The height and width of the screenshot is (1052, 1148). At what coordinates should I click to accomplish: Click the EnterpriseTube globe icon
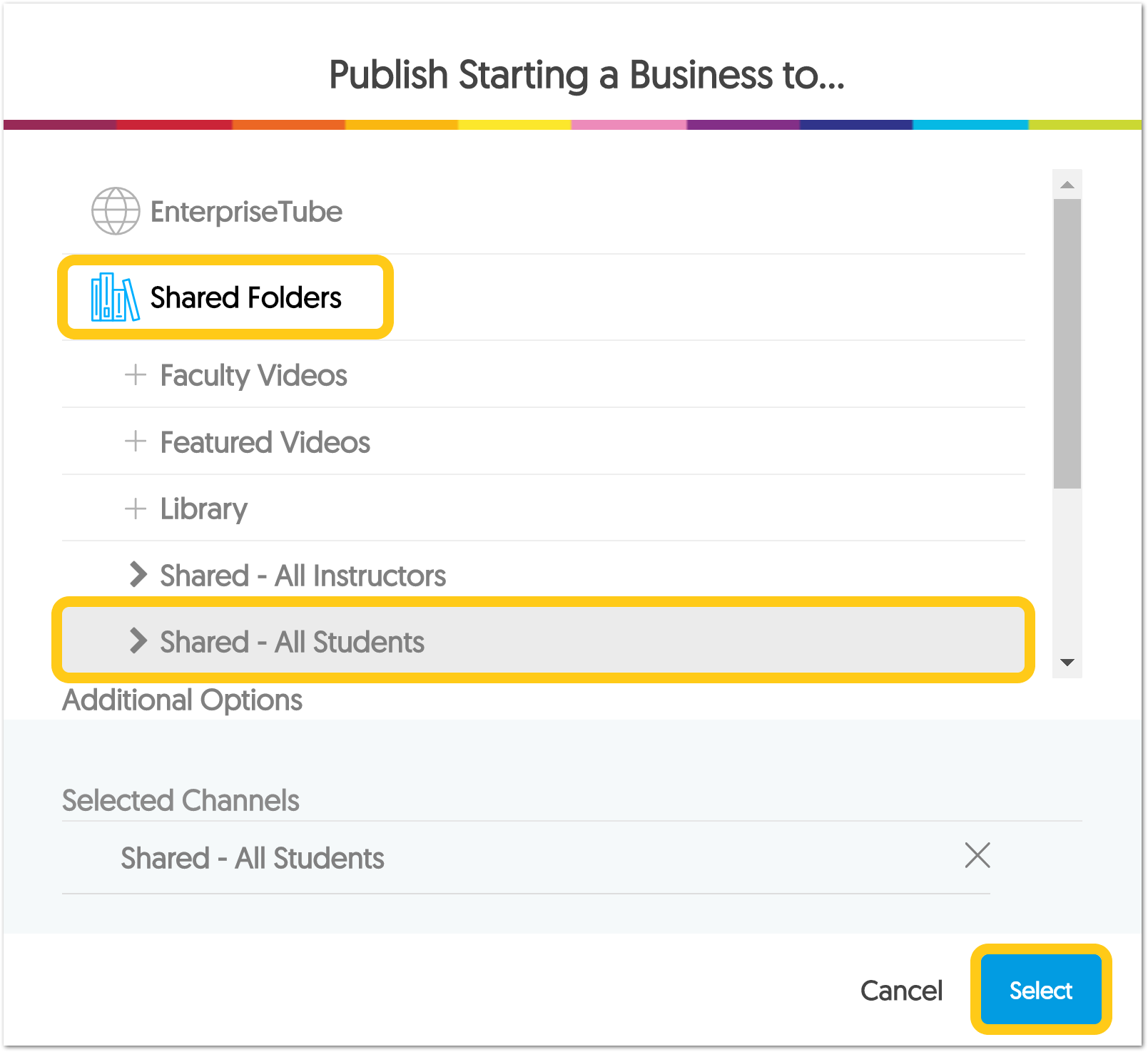116,211
